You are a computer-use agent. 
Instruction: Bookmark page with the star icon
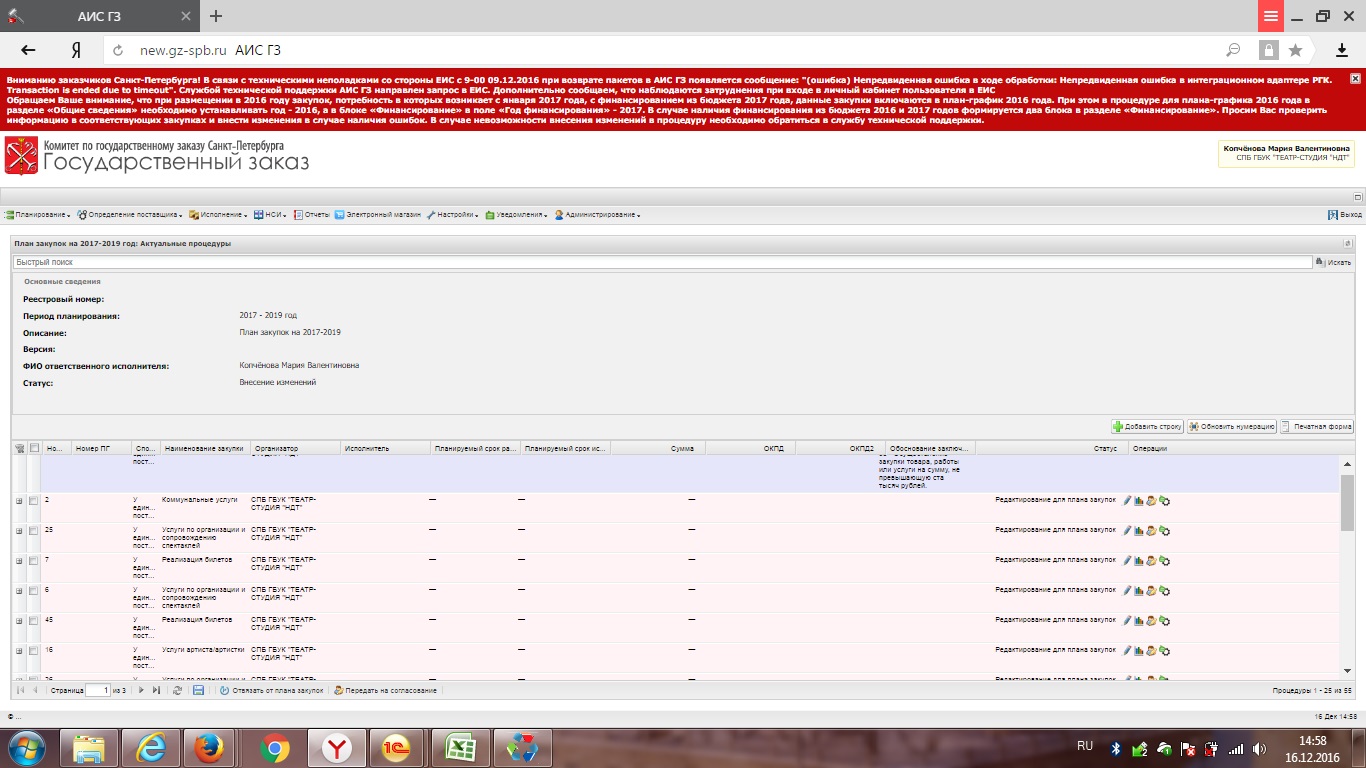[1296, 50]
